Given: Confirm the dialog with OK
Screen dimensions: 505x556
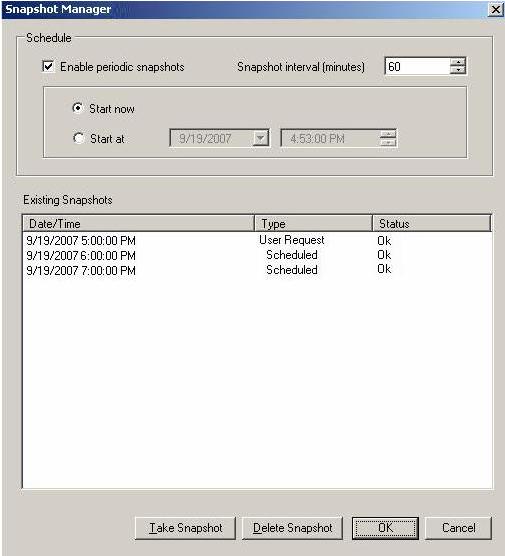Looking at the screenshot, I should coord(385,528).
